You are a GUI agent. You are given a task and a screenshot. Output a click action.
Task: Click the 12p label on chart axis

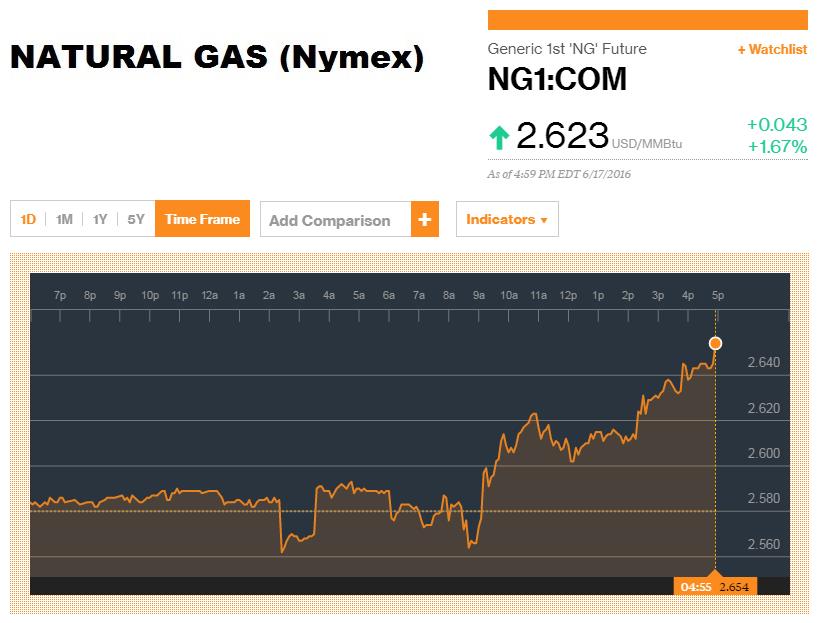tap(568, 295)
